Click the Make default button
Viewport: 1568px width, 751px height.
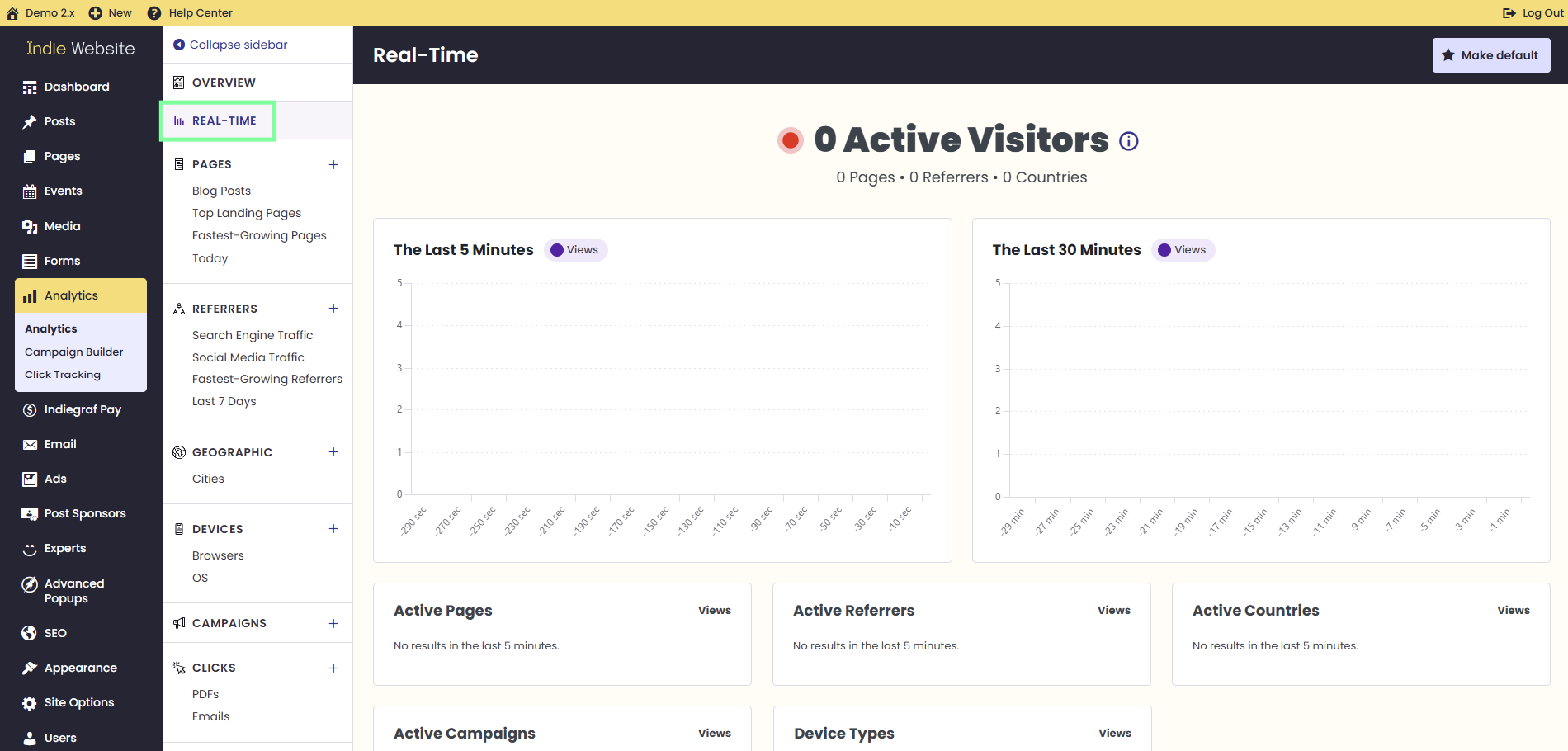point(1491,55)
